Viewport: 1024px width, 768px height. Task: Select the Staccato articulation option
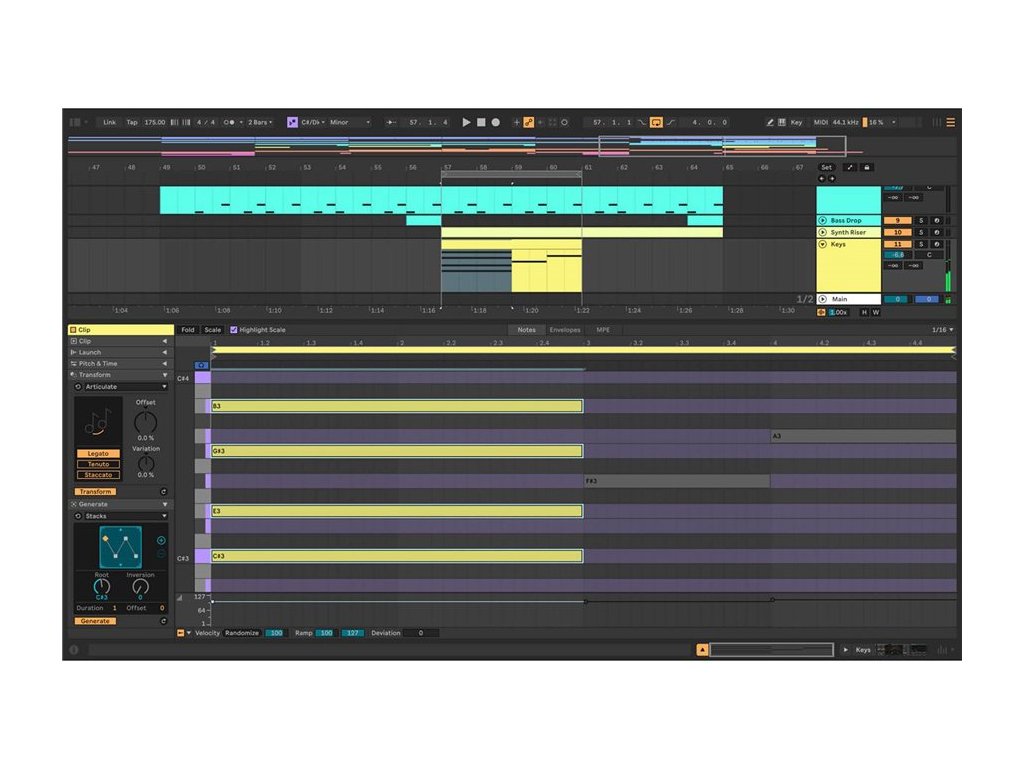click(x=98, y=475)
